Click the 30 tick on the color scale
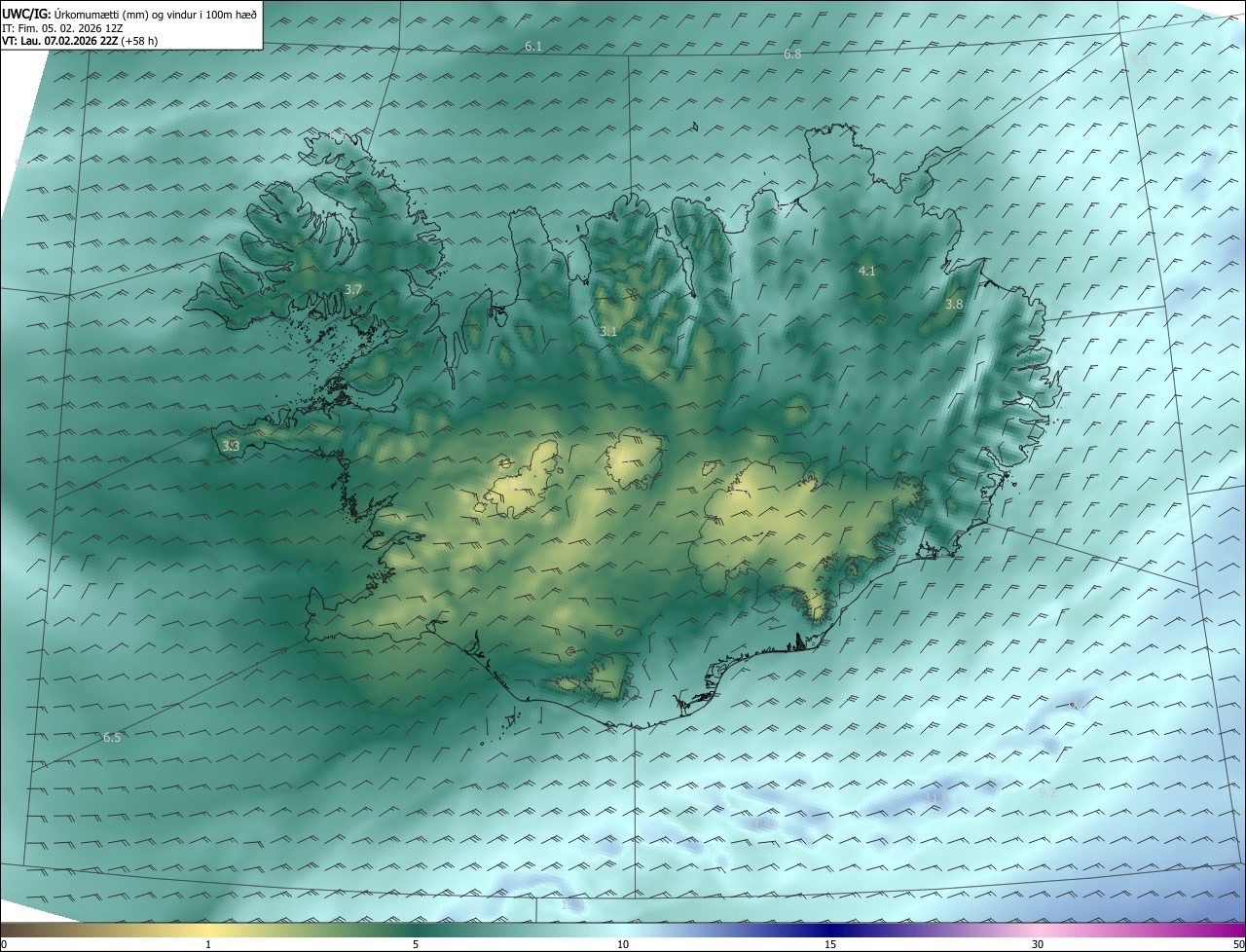This screenshot has width=1246, height=952. click(x=1038, y=944)
